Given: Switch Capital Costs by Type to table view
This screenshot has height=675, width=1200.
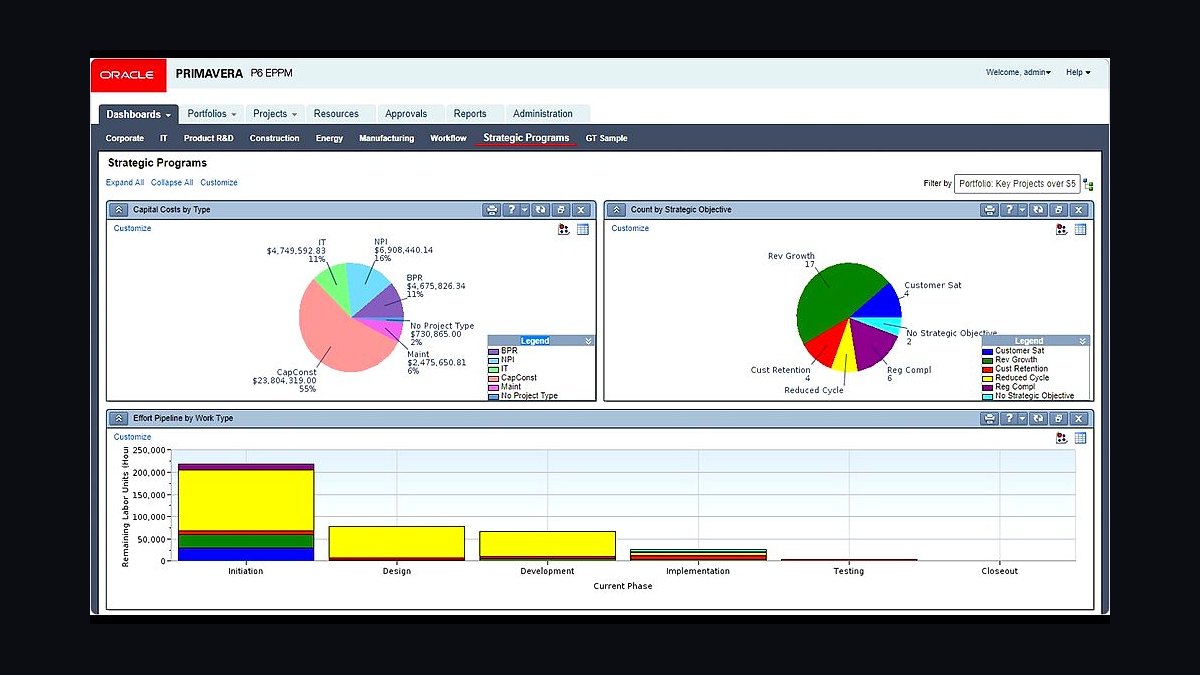Looking at the screenshot, I should click(583, 229).
